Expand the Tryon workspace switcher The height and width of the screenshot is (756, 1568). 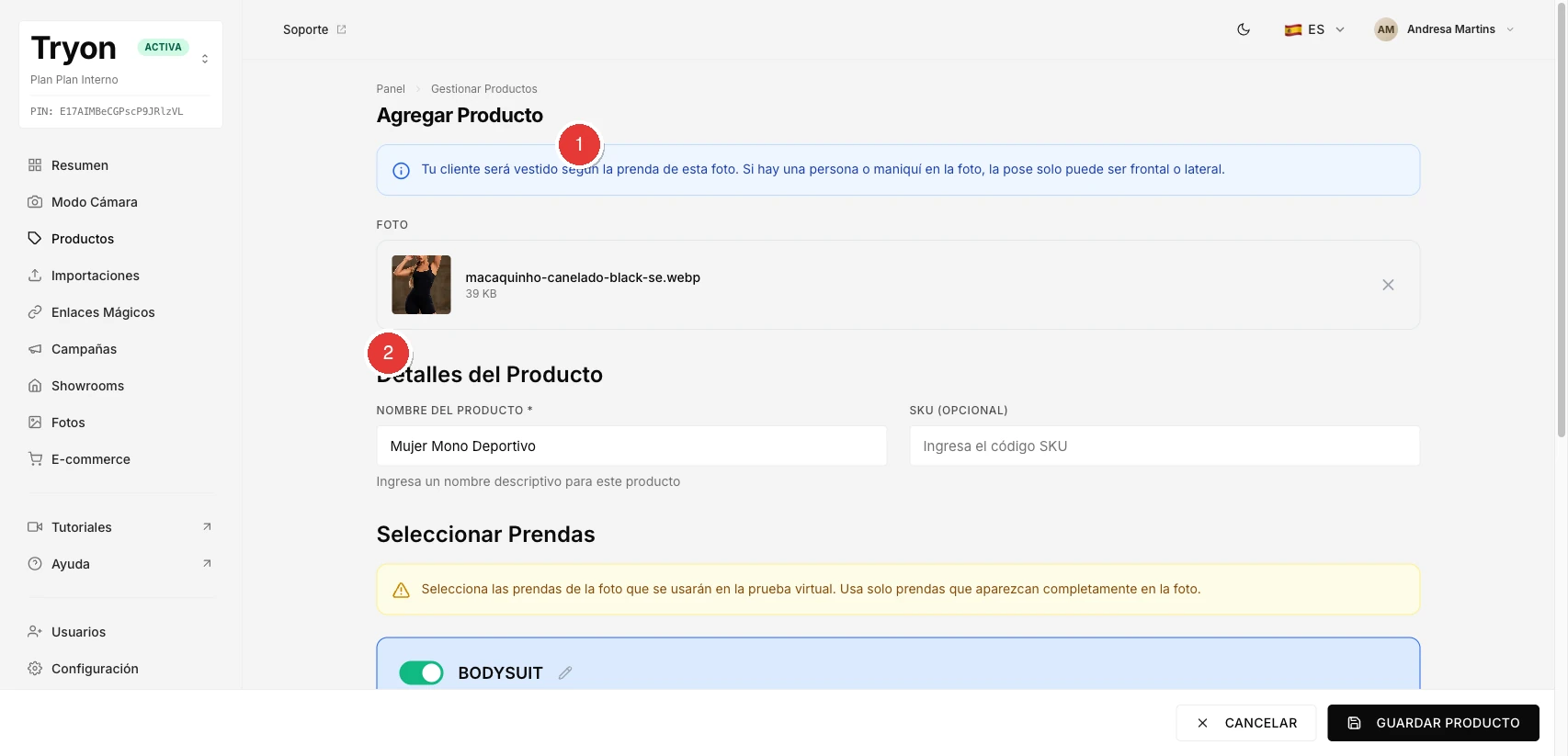(205, 59)
